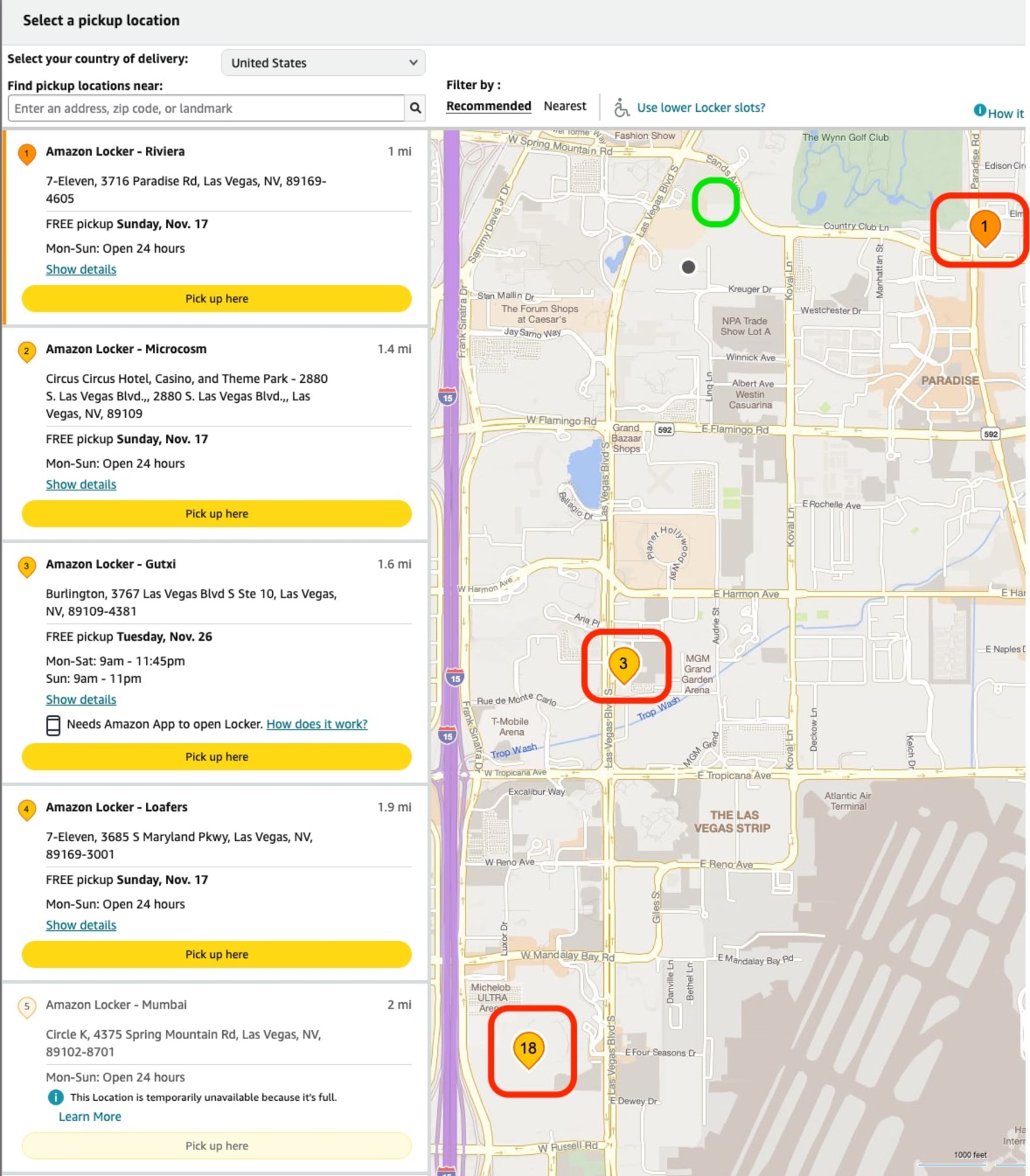Image resolution: width=1030 pixels, height=1176 pixels.
Task: Click disabled Pick up here for Mumbai
Action: click(x=216, y=1146)
